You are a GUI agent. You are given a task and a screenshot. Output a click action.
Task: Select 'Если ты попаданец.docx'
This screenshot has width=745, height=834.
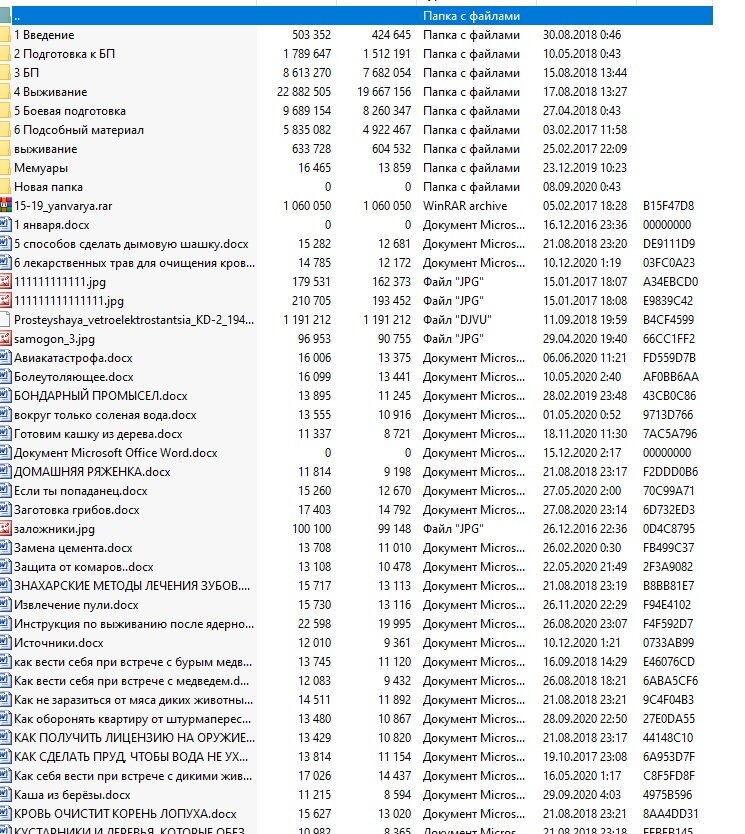[80, 491]
